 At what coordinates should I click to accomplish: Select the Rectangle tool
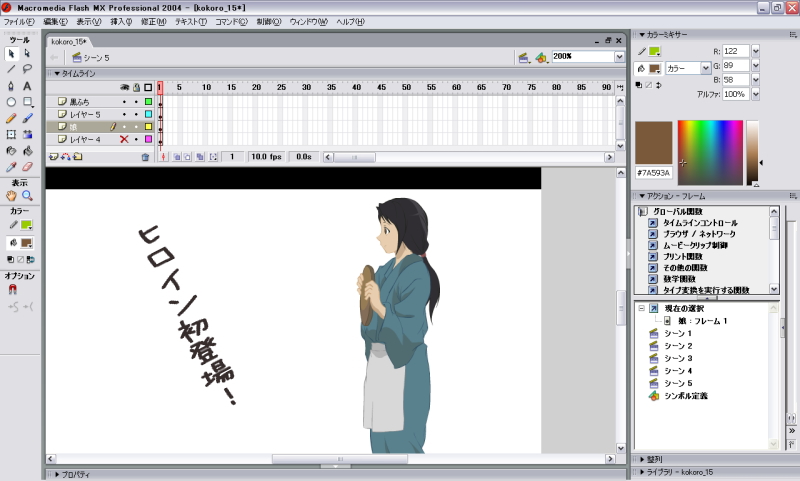pyautogui.click(x=27, y=102)
